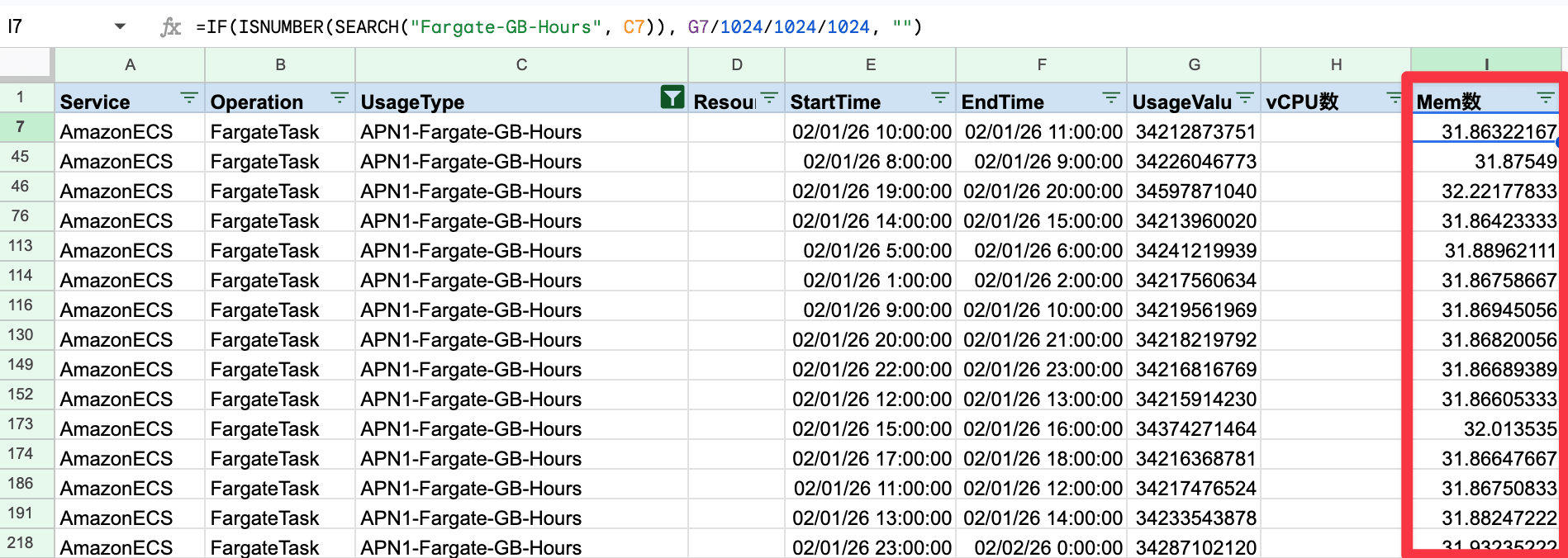Viewport: 1568px width, 558px height.
Task: Click active green filter icon on UsageType
Action: pyautogui.click(x=672, y=98)
